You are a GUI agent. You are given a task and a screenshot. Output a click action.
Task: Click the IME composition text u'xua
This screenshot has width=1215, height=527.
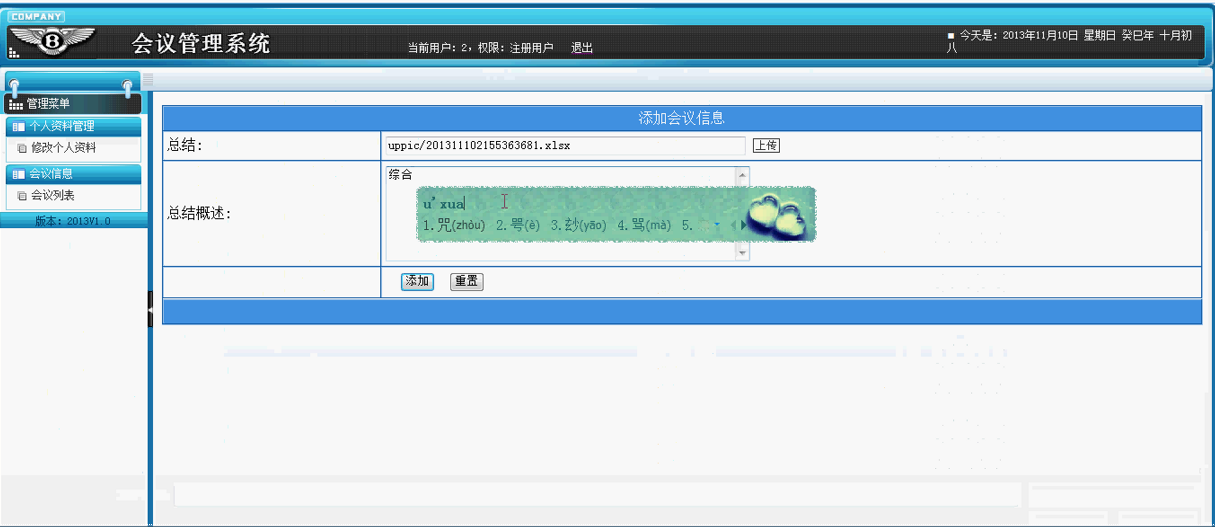tap(444, 204)
